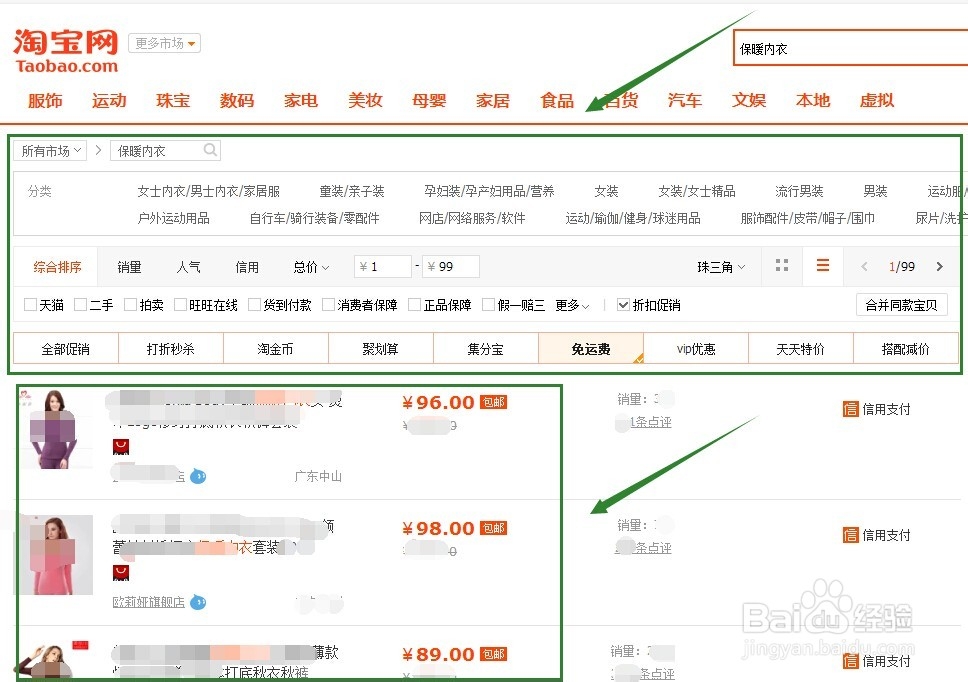This screenshot has height=682, width=968.
Task: Go to next page with right arrow
Action: pyautogui.click(x=940, y=267)
